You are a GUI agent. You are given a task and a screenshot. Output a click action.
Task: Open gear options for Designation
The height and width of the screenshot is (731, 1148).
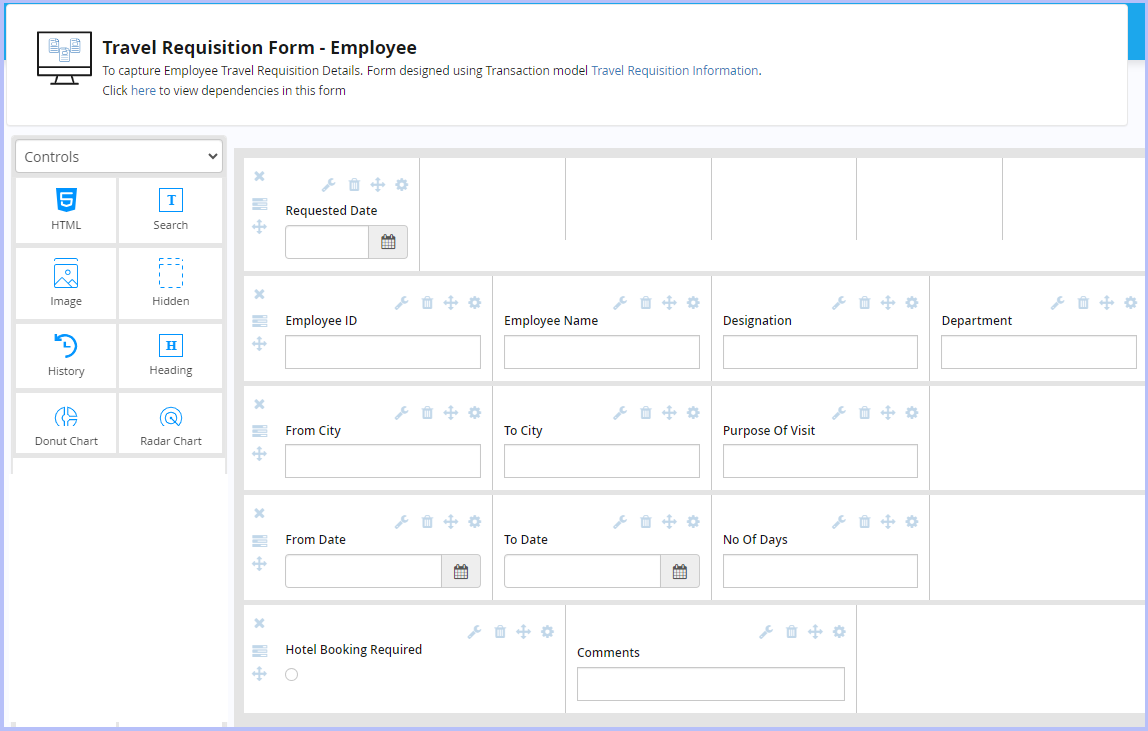click(x=912, y=303)
